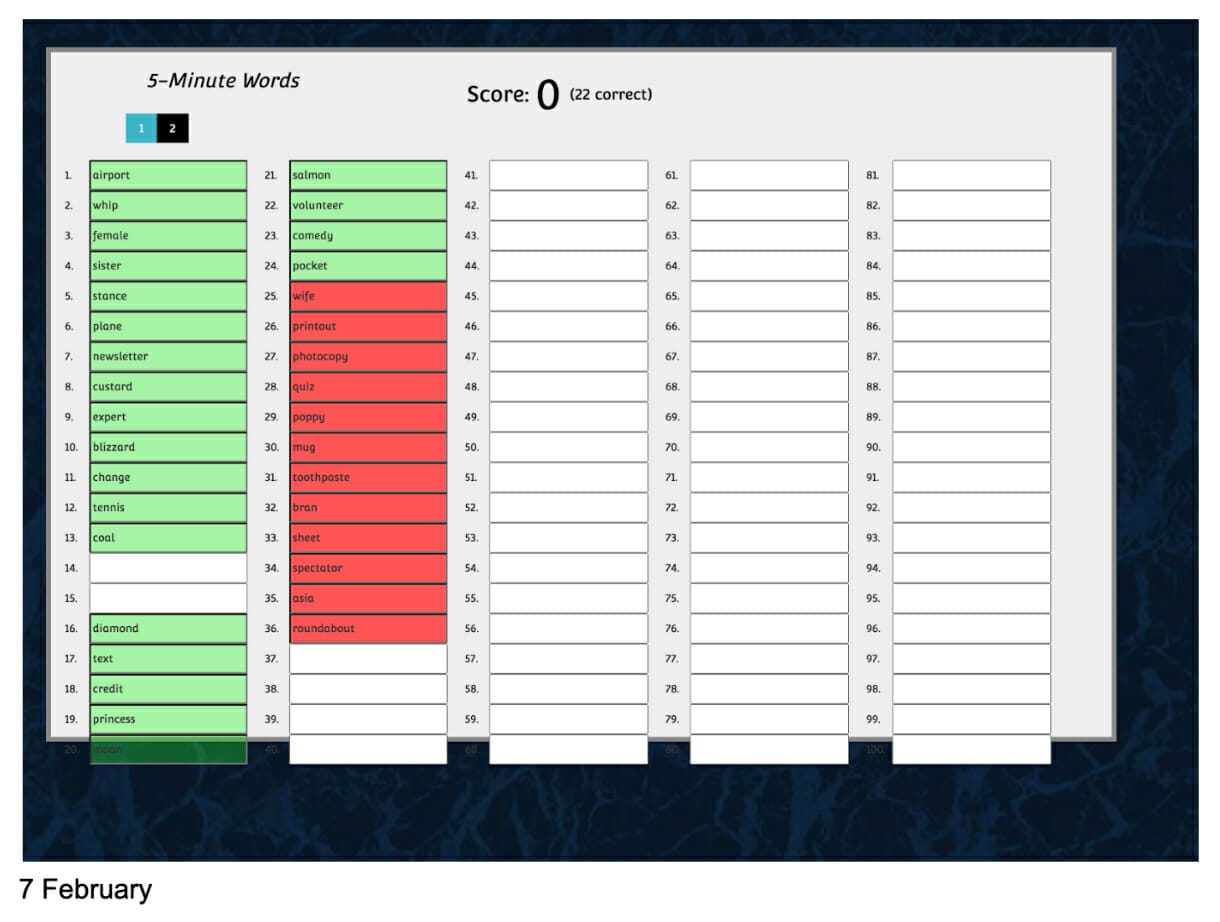
Task: Click empty field number 37
Action: (x=368, y=659)
